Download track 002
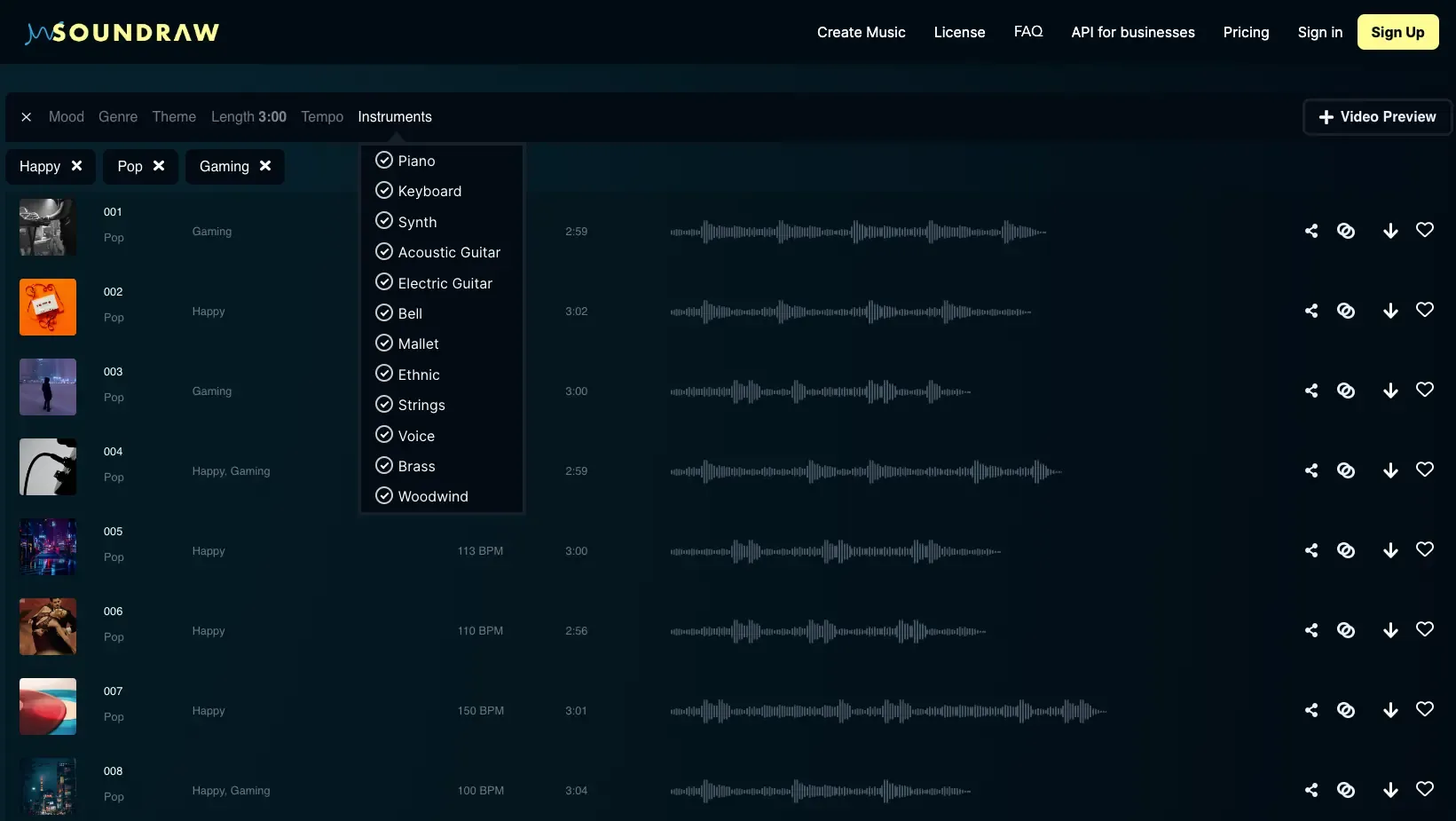Image resolution: width=1456 pixels, height=821 pixels. (x=1390, y=311)
